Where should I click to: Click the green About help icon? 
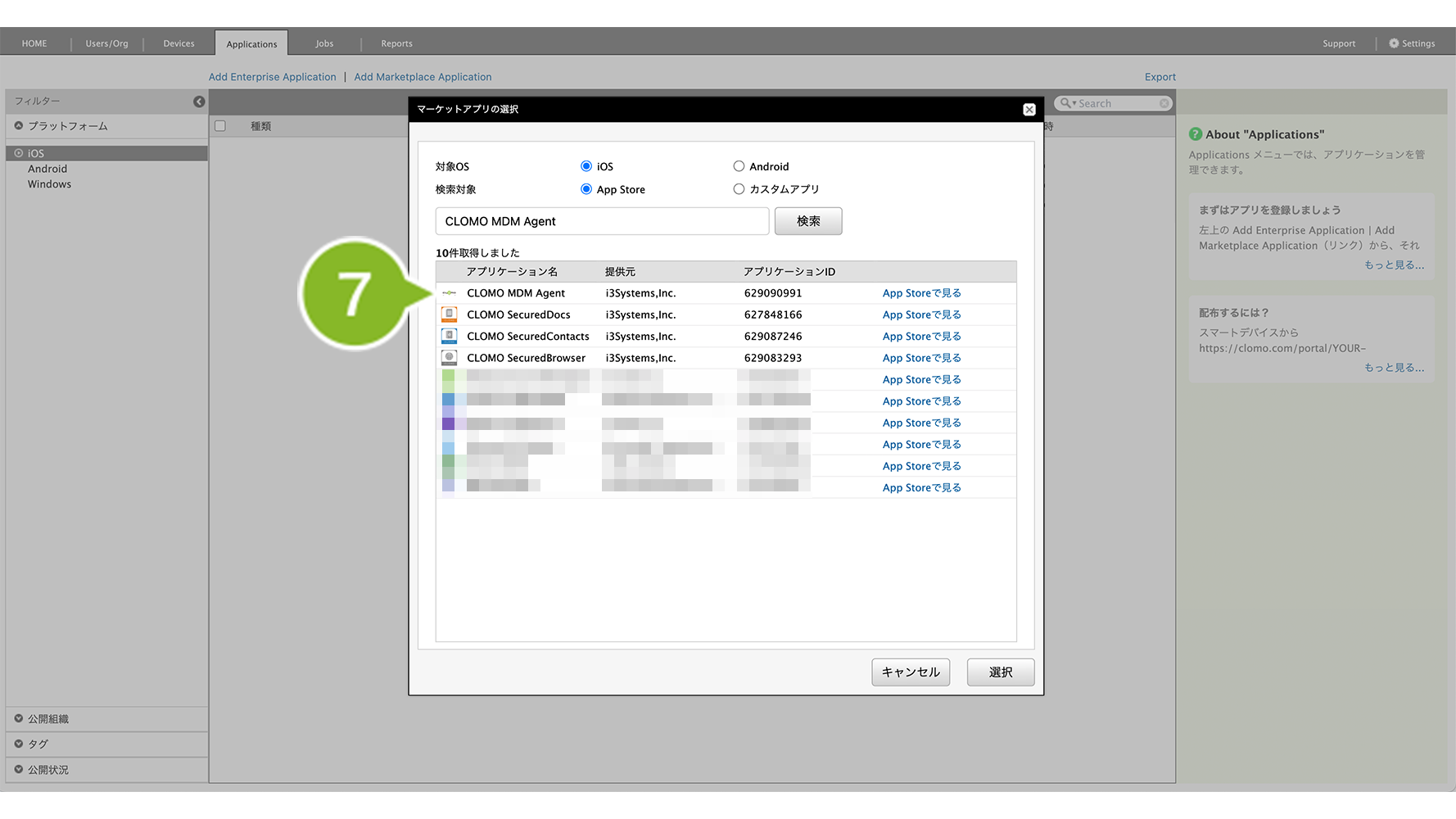(x=1196, y=134)
